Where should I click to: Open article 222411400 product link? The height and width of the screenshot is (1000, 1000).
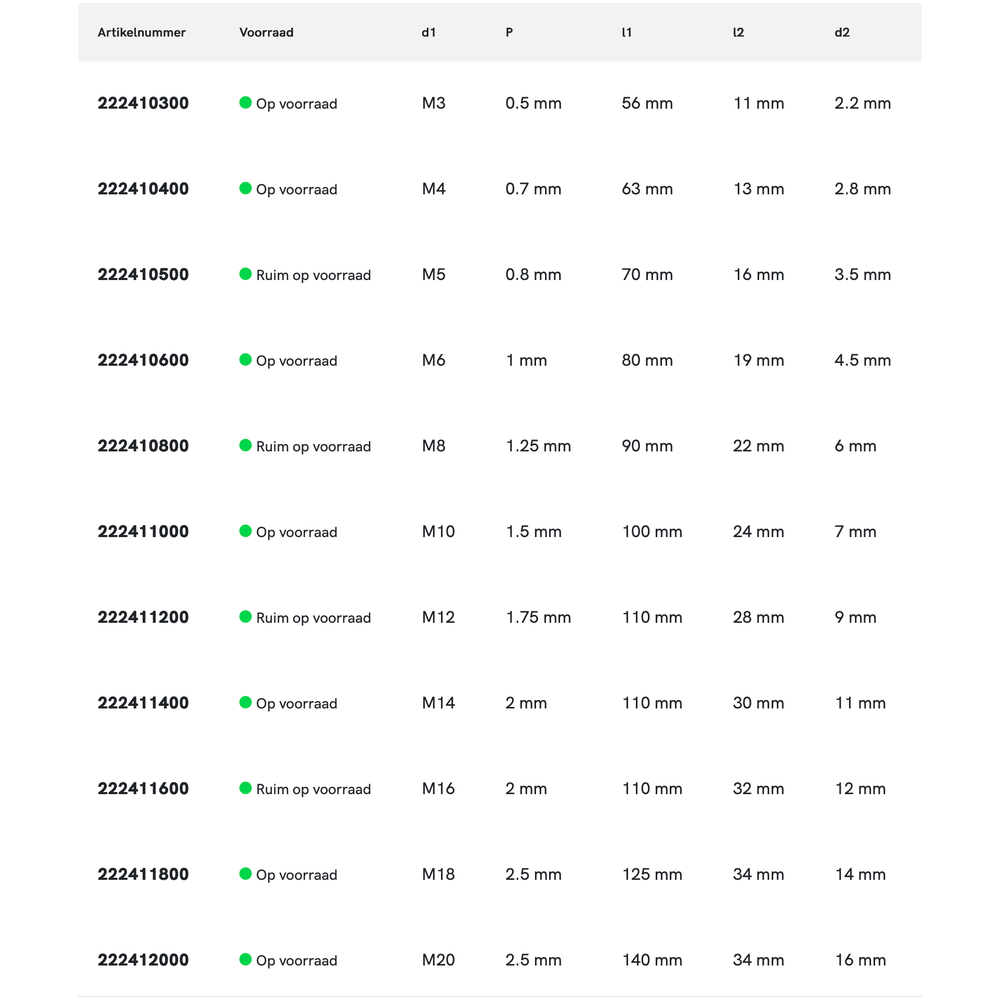coord(143,703)
